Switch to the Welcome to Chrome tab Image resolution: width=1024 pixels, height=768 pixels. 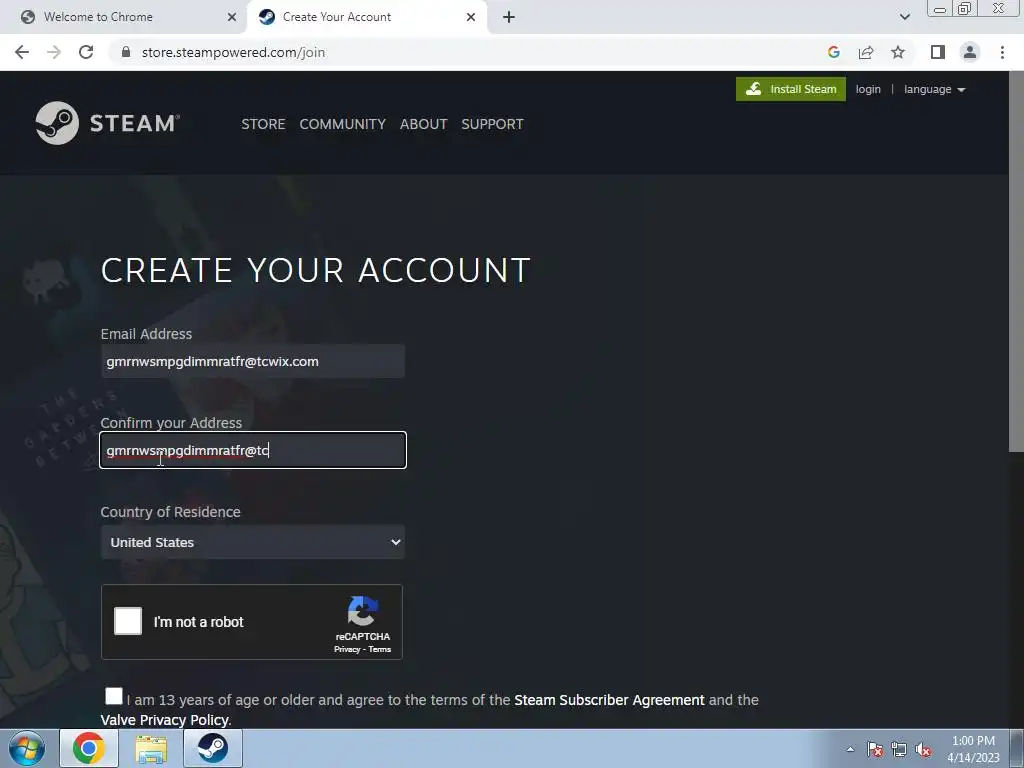click(124, 17)
